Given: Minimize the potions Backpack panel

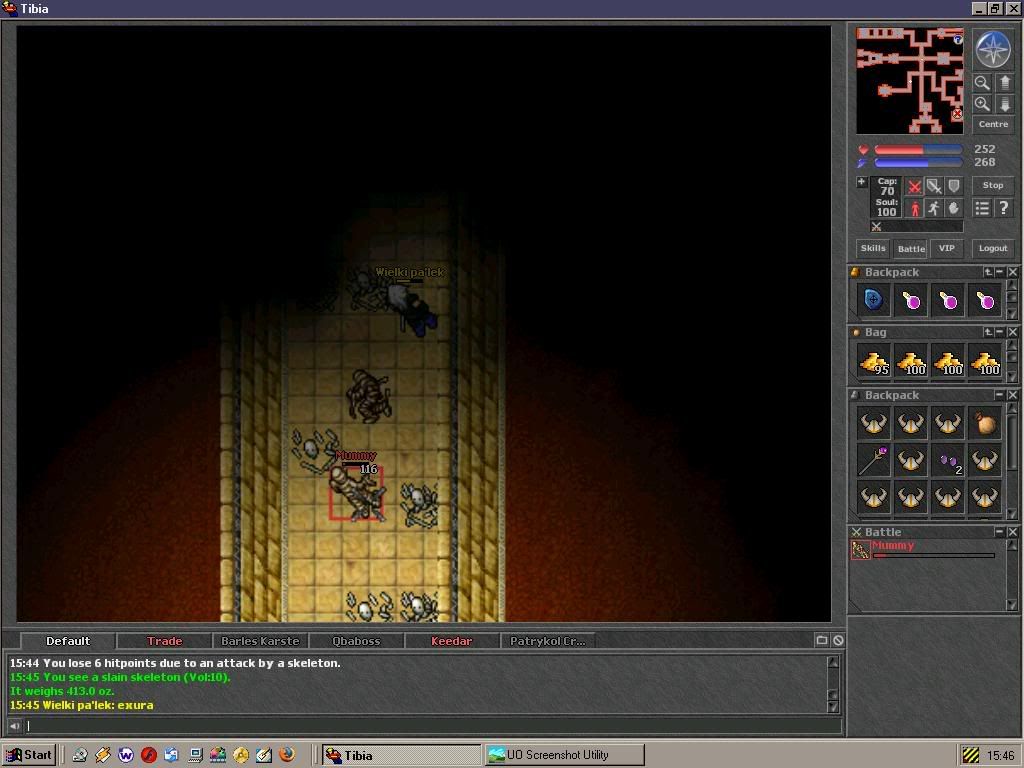Looking at the screenshot, I should tap(999, 272).
